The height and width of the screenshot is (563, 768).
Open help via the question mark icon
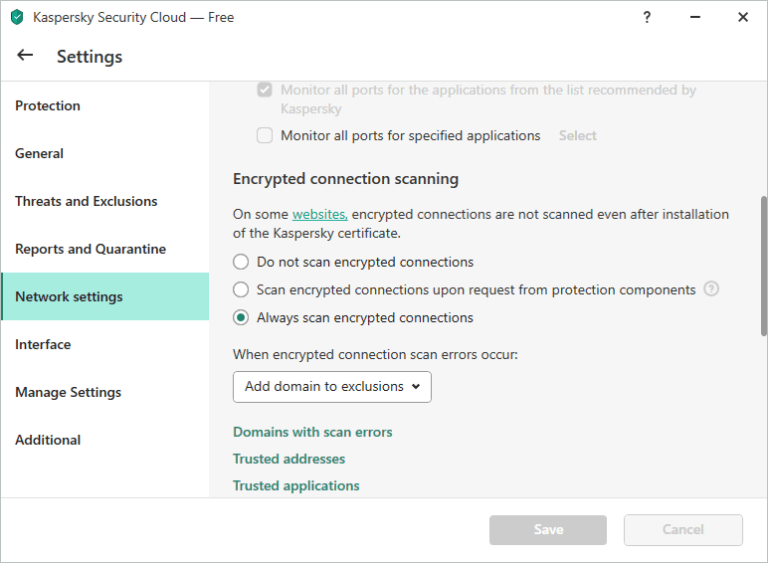tap(647, 17)
